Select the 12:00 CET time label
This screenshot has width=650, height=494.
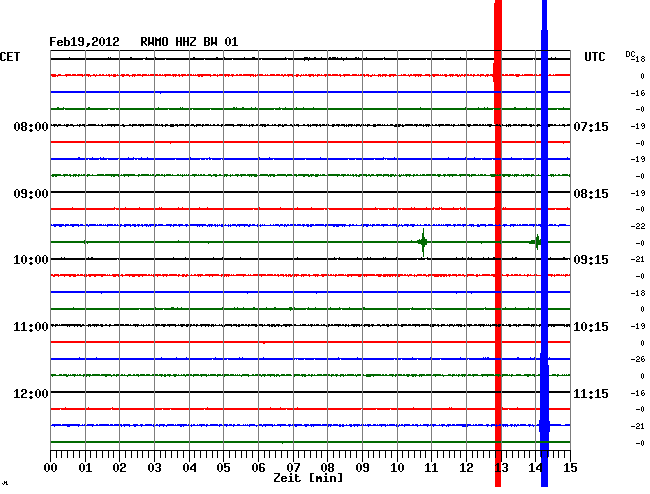coord(31,393)
